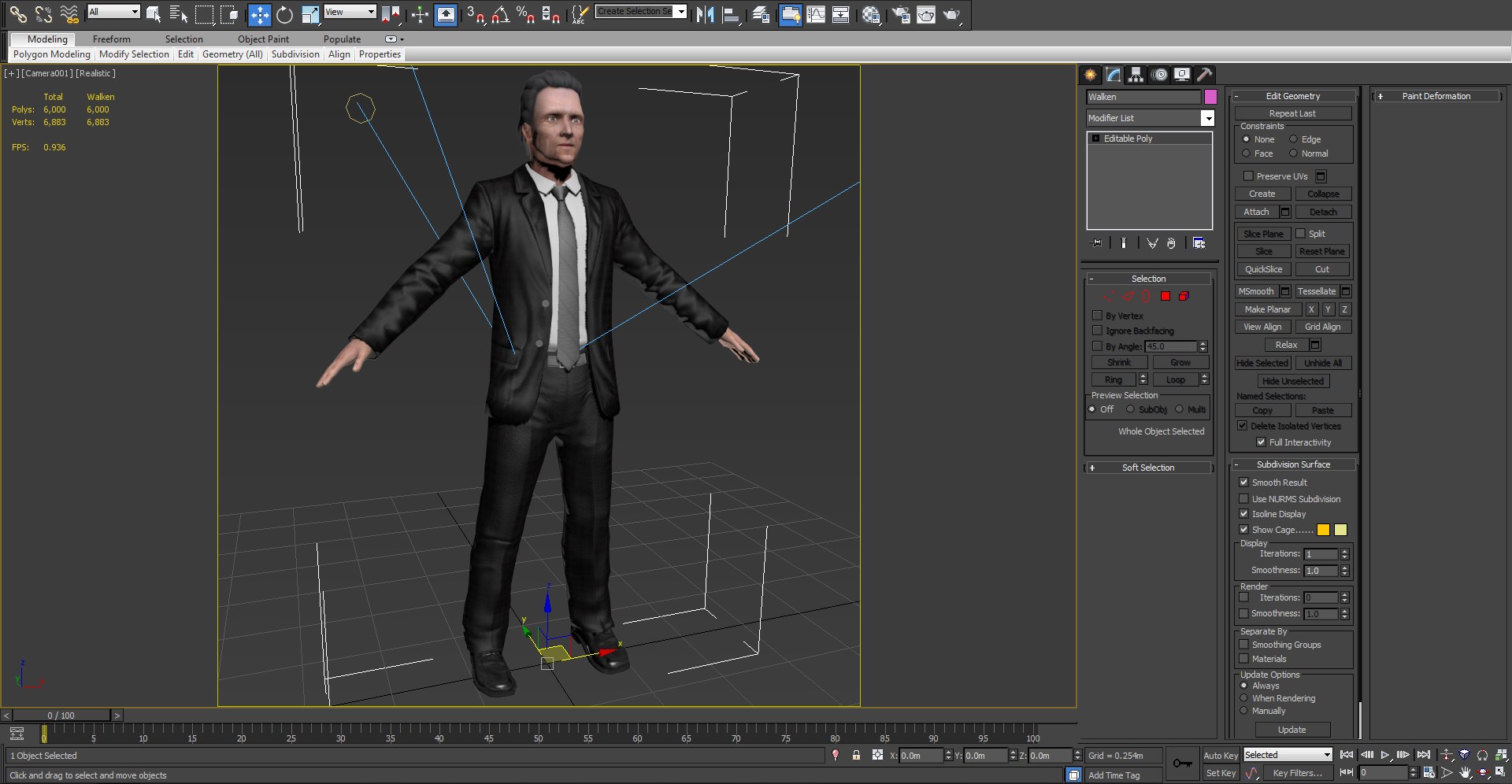The width and height of the screenshot is (1512, 784).
Task: Click the pale yellow Show Cage swatch
Action: coord(1341,530)
